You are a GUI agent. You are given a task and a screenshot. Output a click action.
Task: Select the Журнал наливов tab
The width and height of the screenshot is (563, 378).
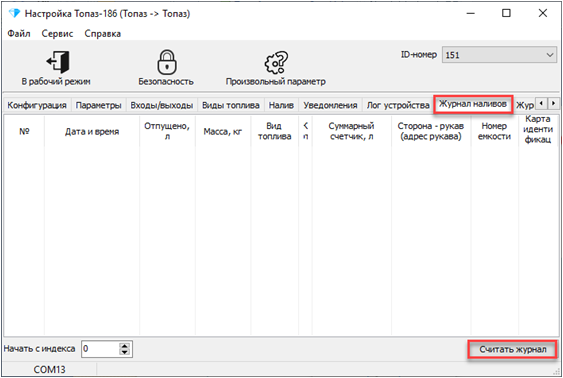(473, 104)
